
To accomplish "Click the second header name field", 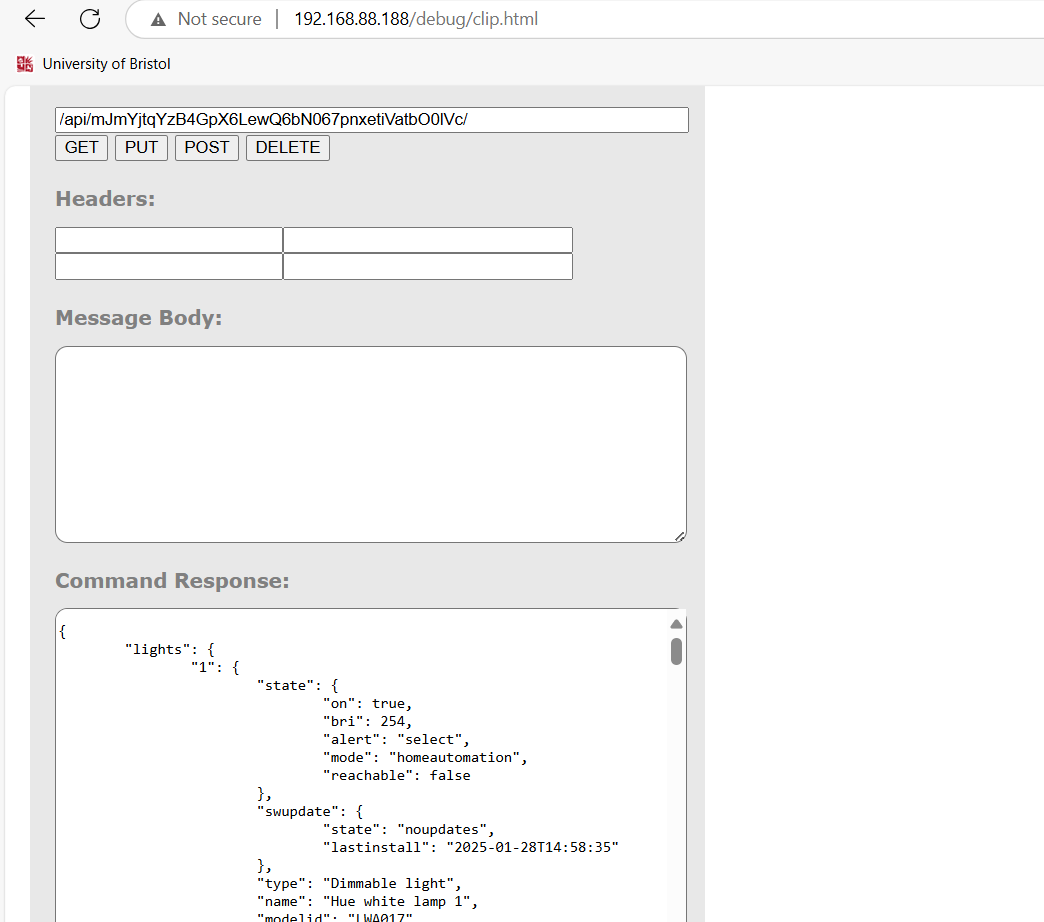I will (x=169, y=266).
